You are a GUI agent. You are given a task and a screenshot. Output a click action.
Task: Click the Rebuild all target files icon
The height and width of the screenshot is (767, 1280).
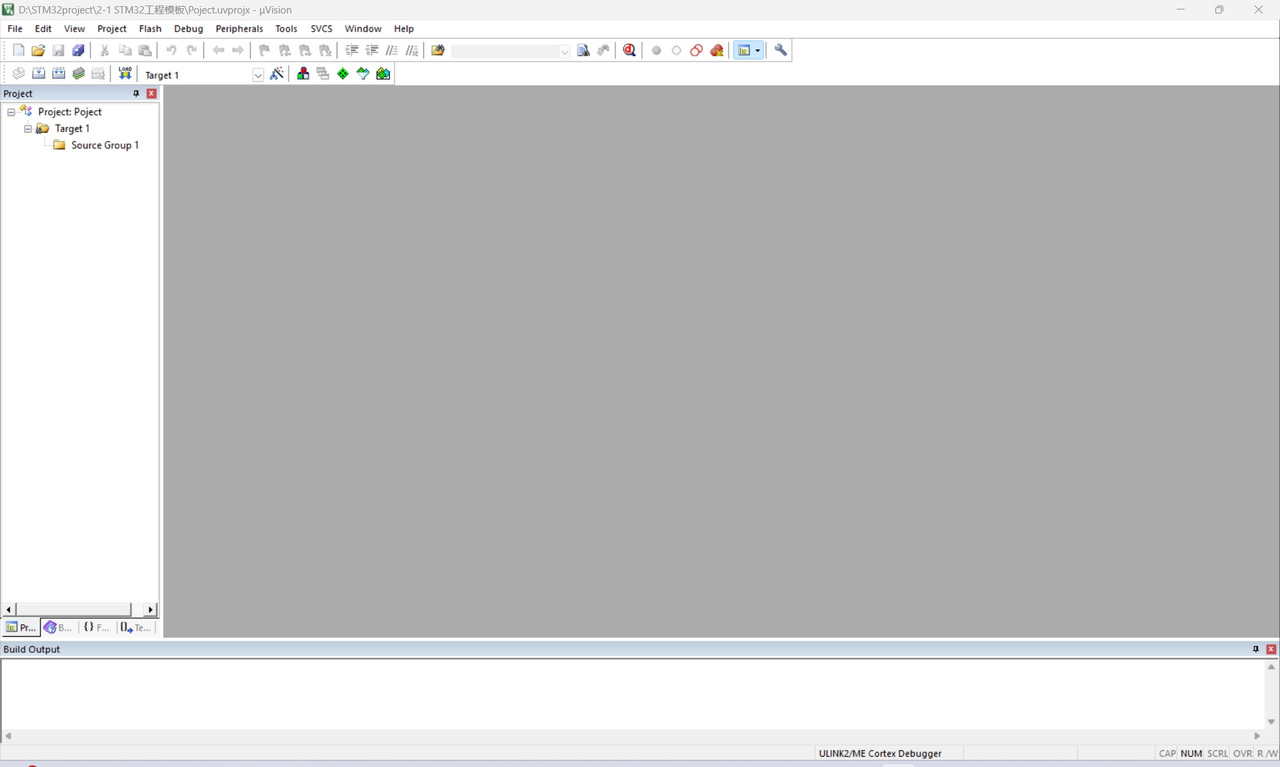[58, 74]
